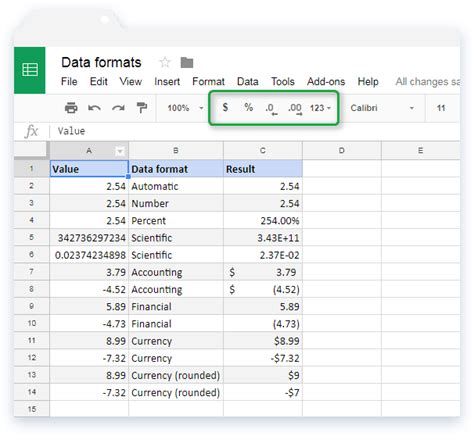Select Currency cell in row 11
The height and width of the screenshot is (436, 474).
tap(176, 341)
